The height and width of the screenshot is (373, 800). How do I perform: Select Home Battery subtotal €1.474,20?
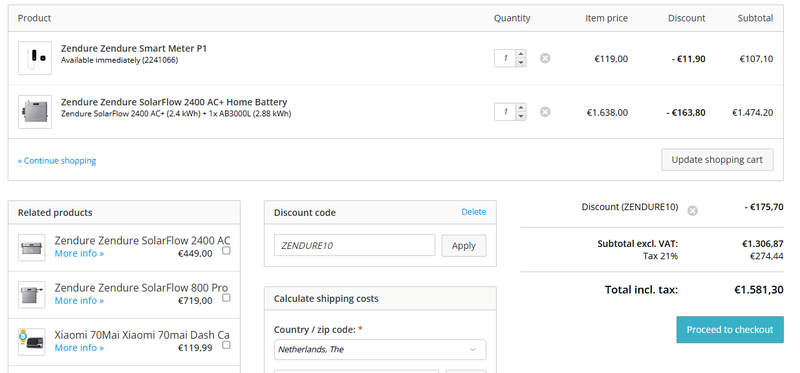[753, 112]
